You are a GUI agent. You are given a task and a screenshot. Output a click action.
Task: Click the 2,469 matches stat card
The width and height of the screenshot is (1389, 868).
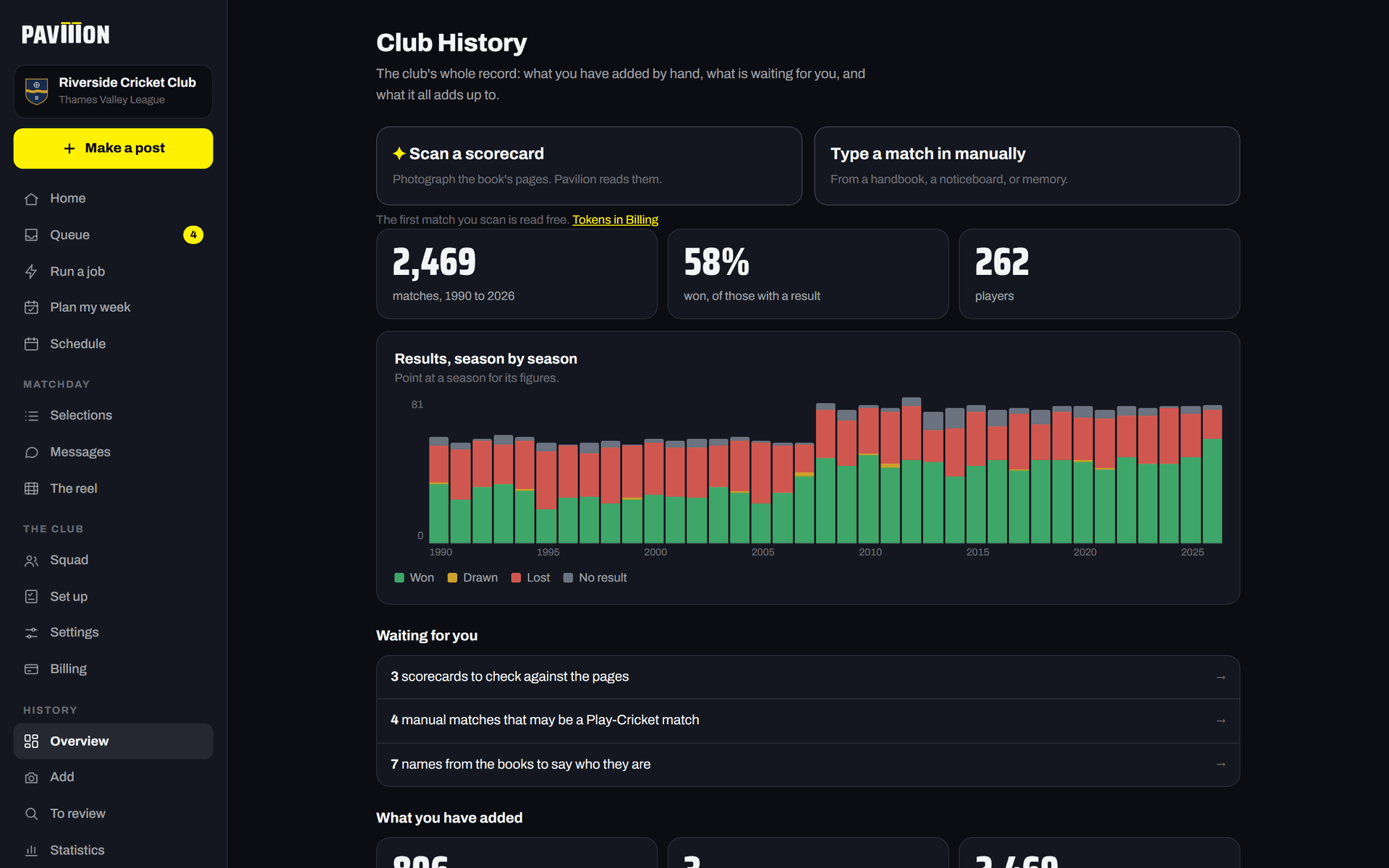click(x=517, y=274)
